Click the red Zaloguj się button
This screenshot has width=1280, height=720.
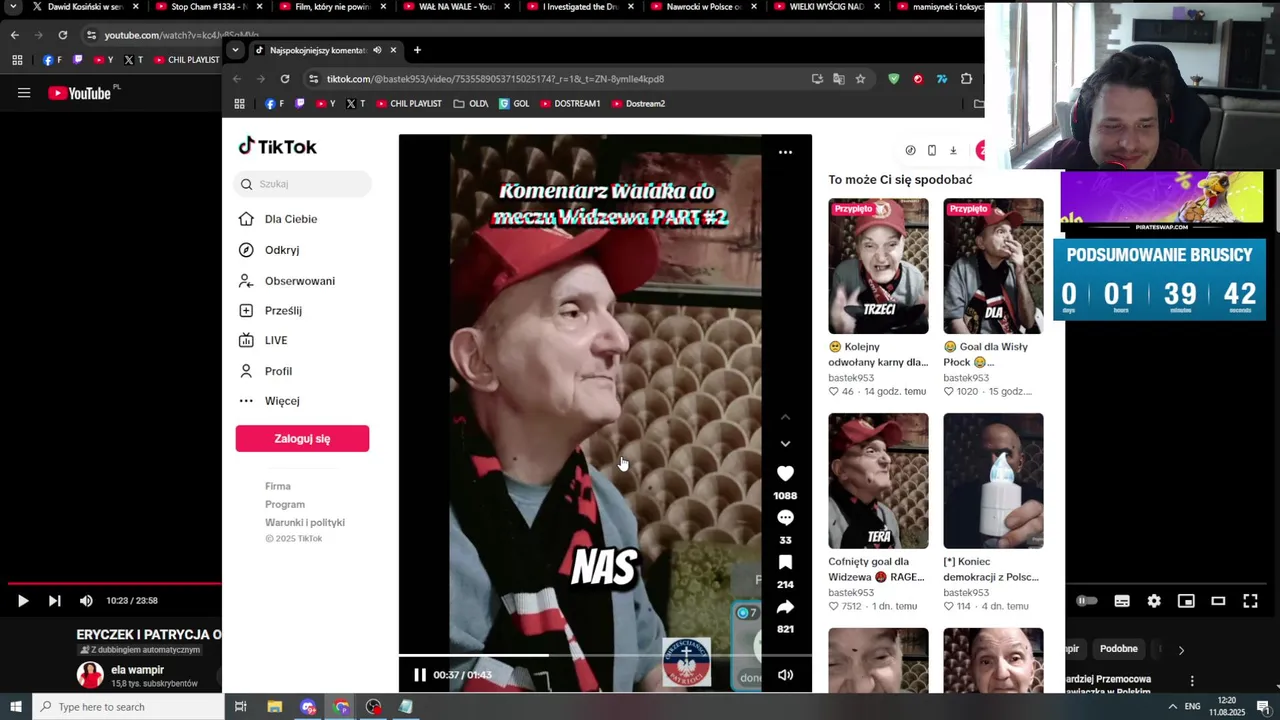302,438
